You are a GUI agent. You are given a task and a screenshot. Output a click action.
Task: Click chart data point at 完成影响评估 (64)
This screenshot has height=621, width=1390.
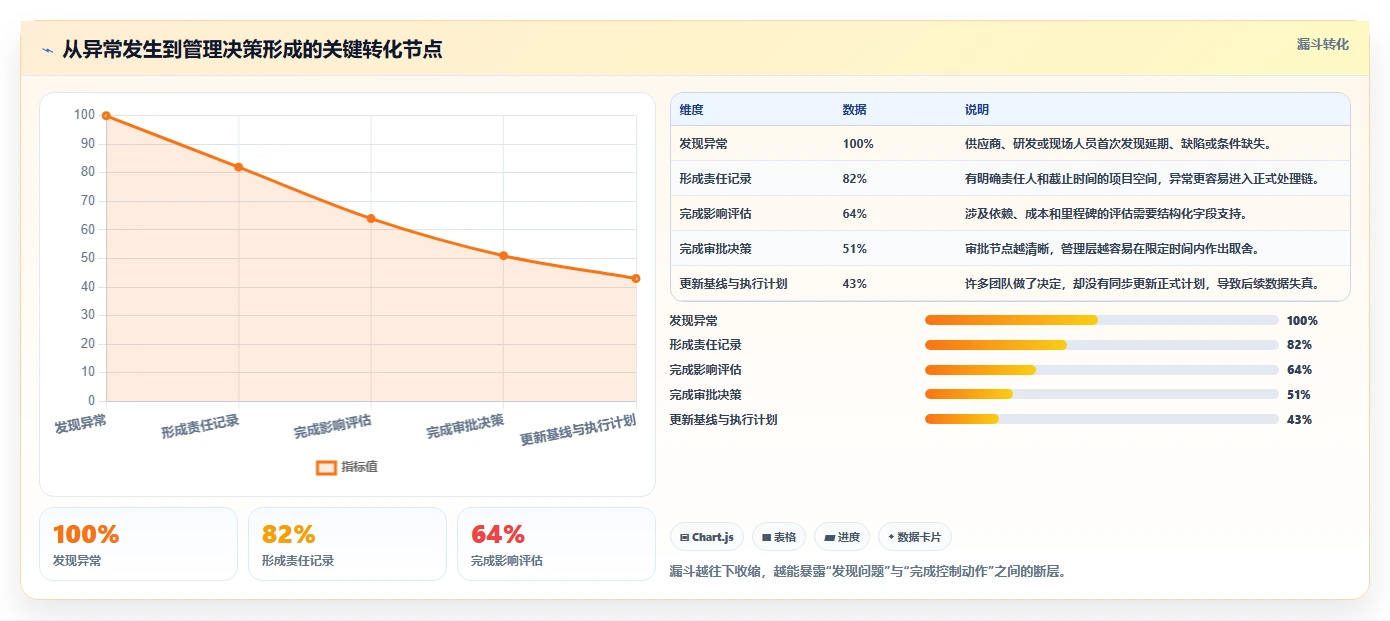[371, 218]
